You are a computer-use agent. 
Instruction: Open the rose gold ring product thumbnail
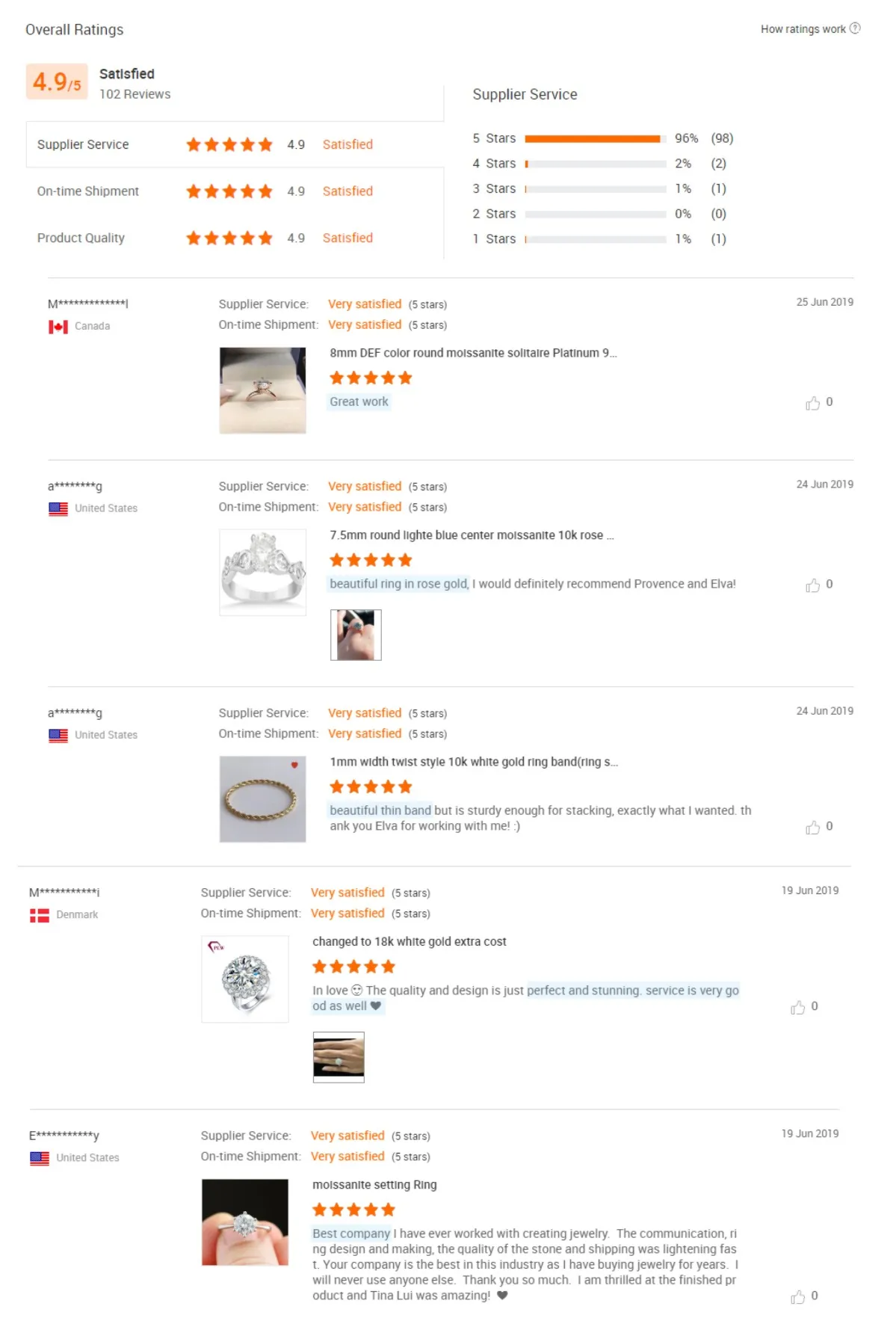[x=262, y=572]
